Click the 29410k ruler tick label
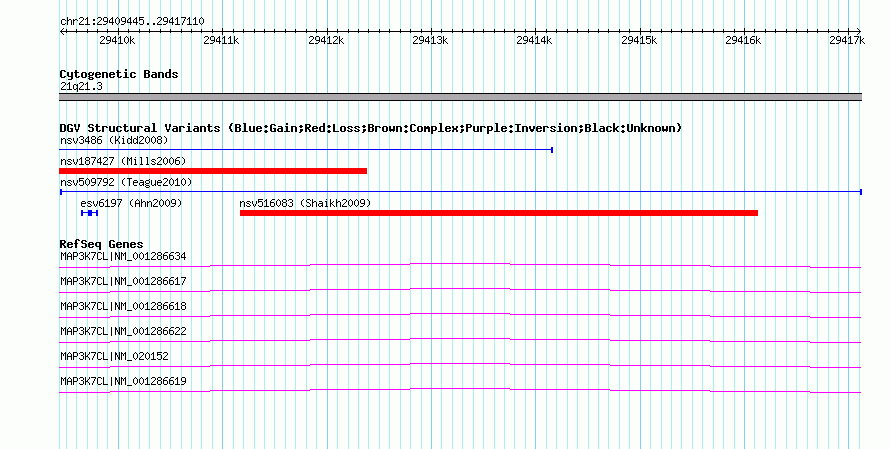 (117, 40)
